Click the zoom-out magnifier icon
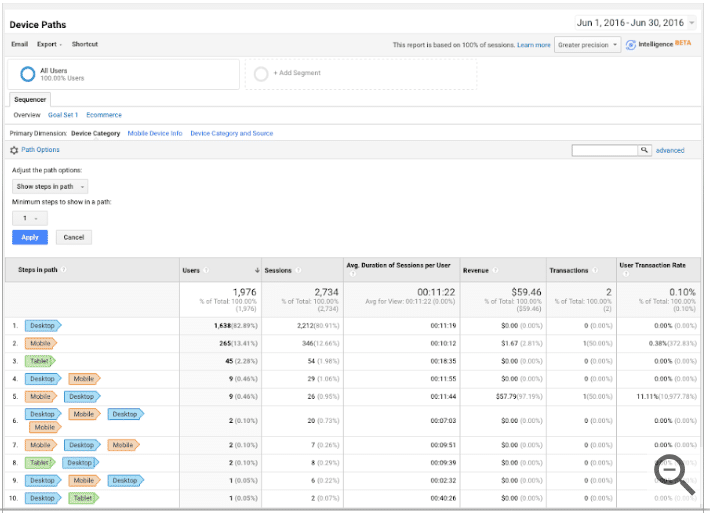 (x=674, y=474)
